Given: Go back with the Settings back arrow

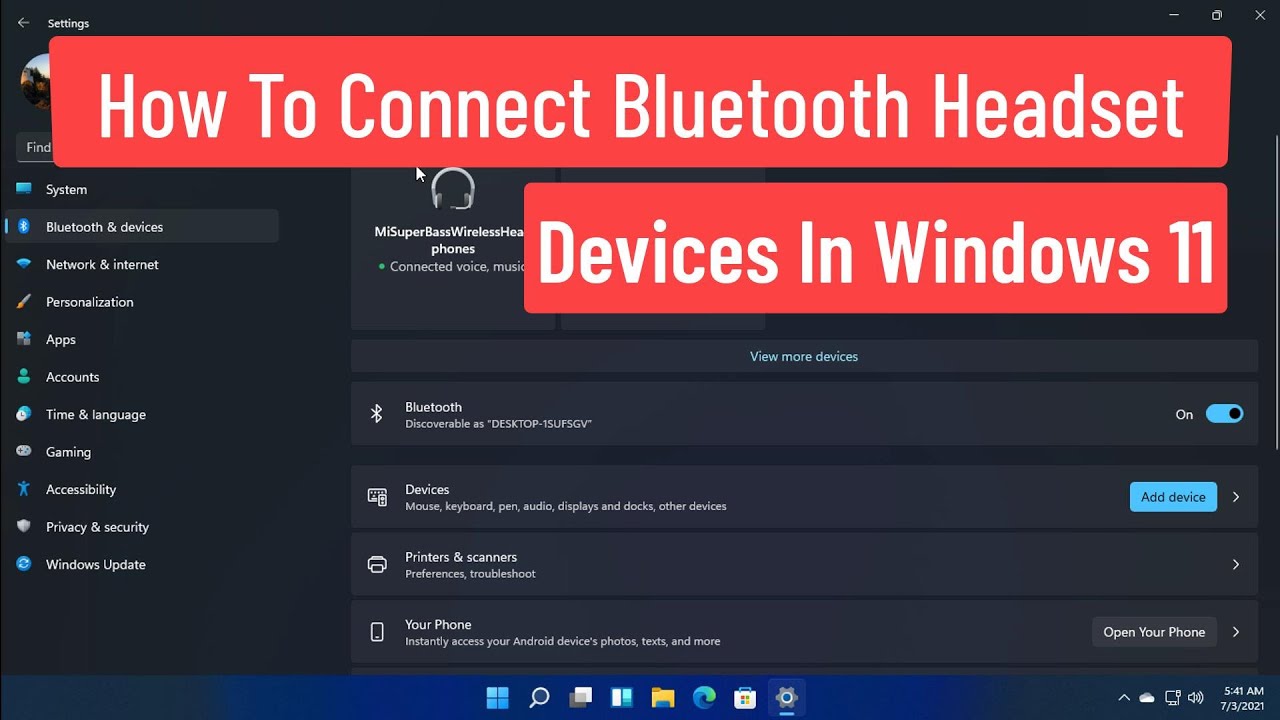Looking at the screenshot, I should [24, 23].
